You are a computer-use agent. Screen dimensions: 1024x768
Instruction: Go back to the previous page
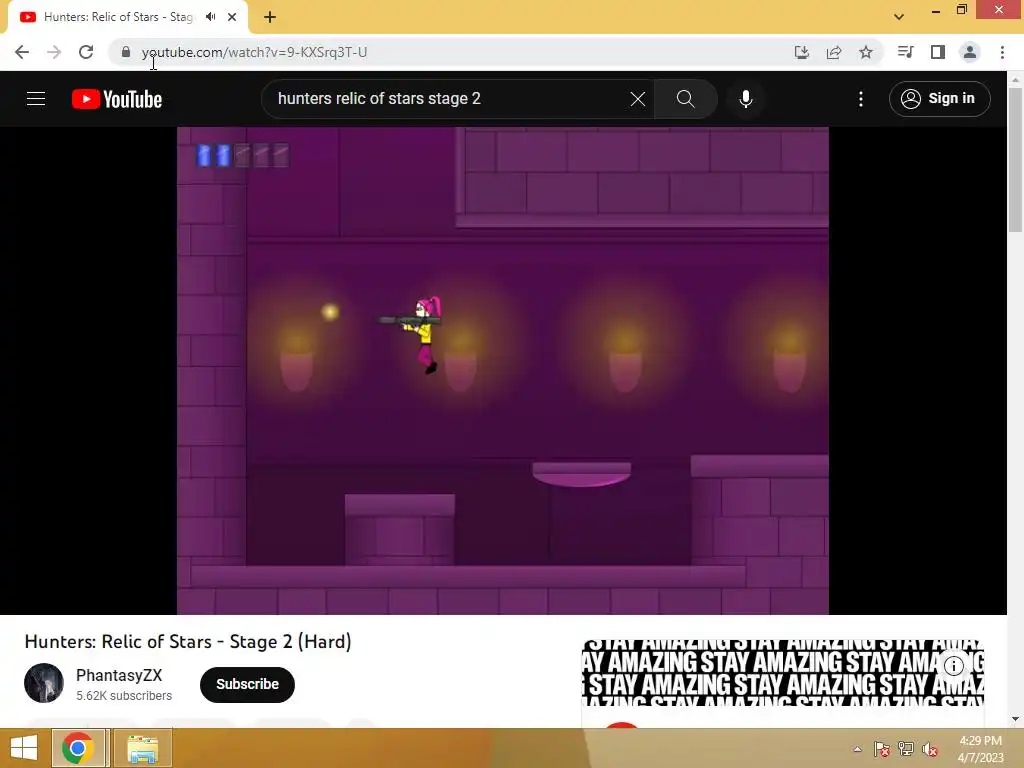pyautogui.click(x=22, y=52)
